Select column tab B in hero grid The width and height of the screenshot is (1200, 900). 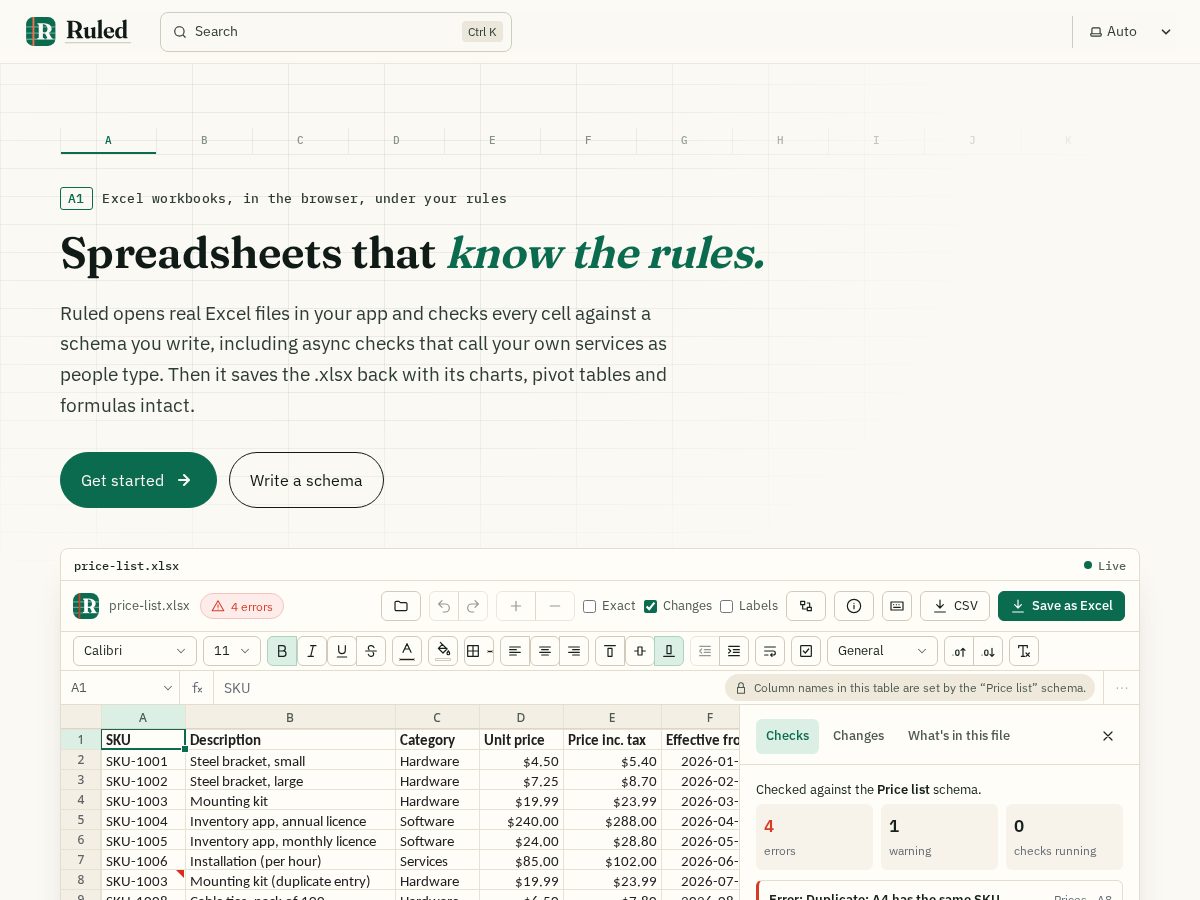(204, 140)
